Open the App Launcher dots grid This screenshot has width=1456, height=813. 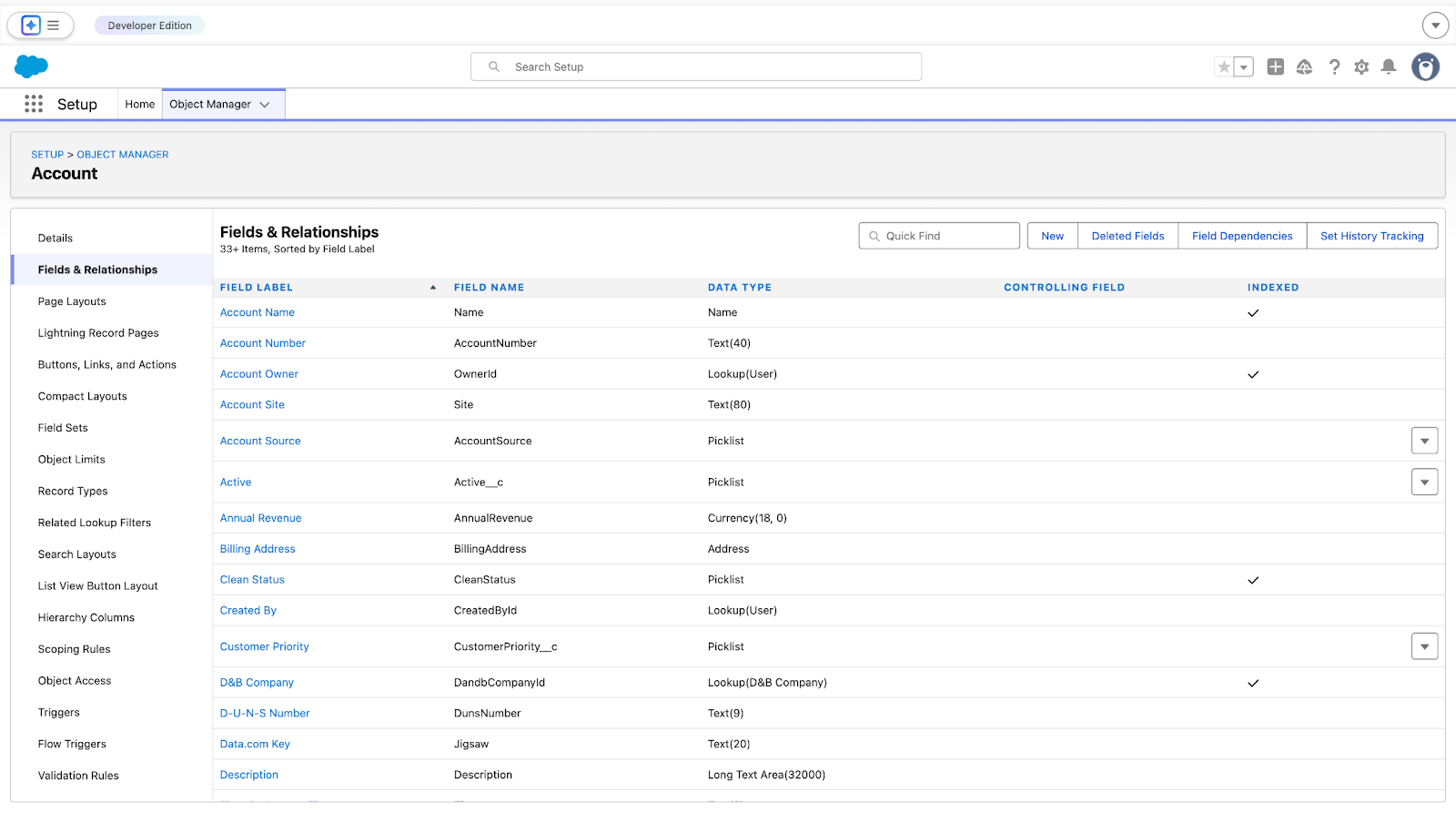coord(34,104)
